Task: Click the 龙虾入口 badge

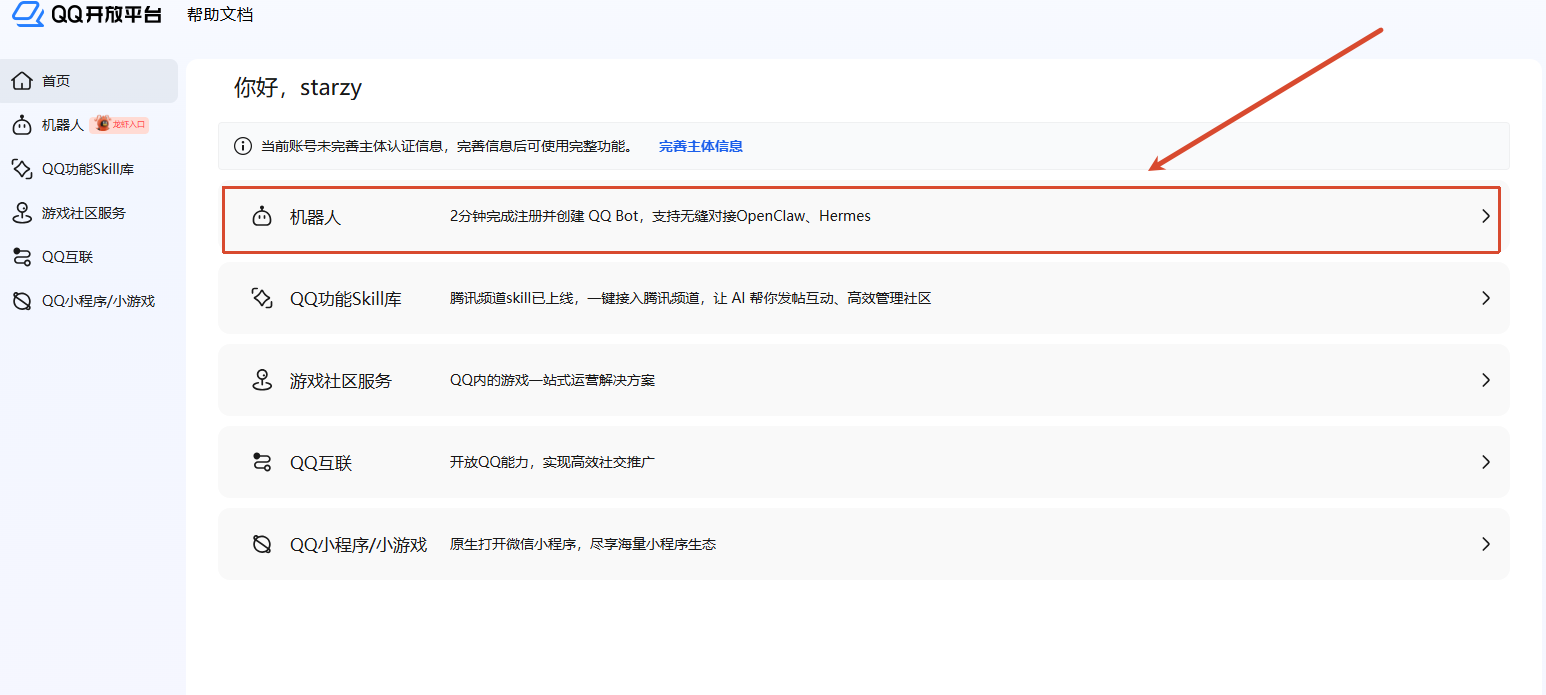Action: click(x=120, y=124)
